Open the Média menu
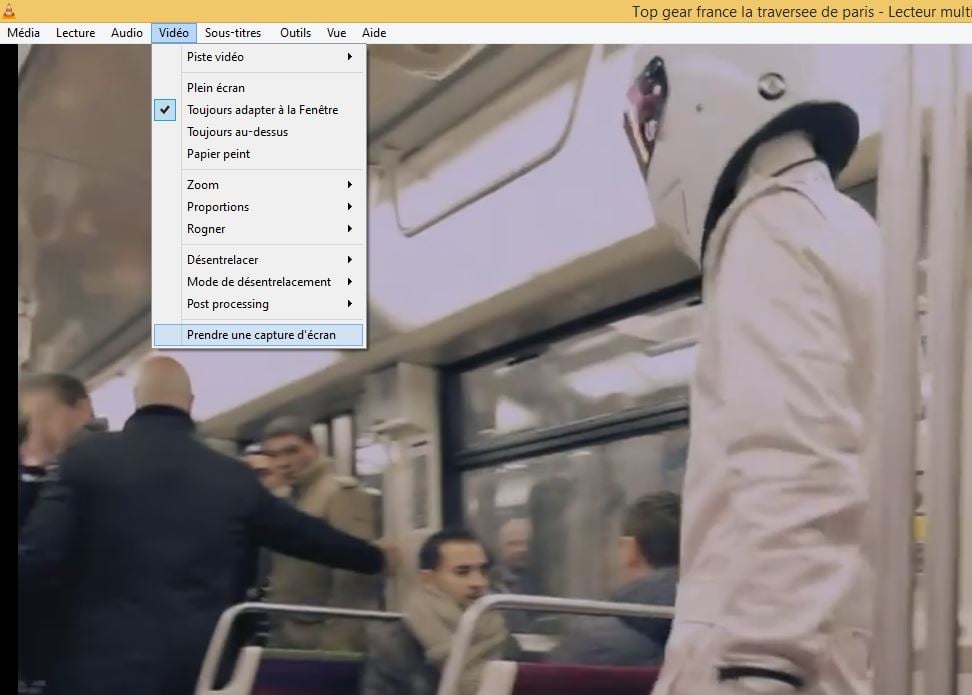This screenshot has height=695, width=972. (24, 33)
